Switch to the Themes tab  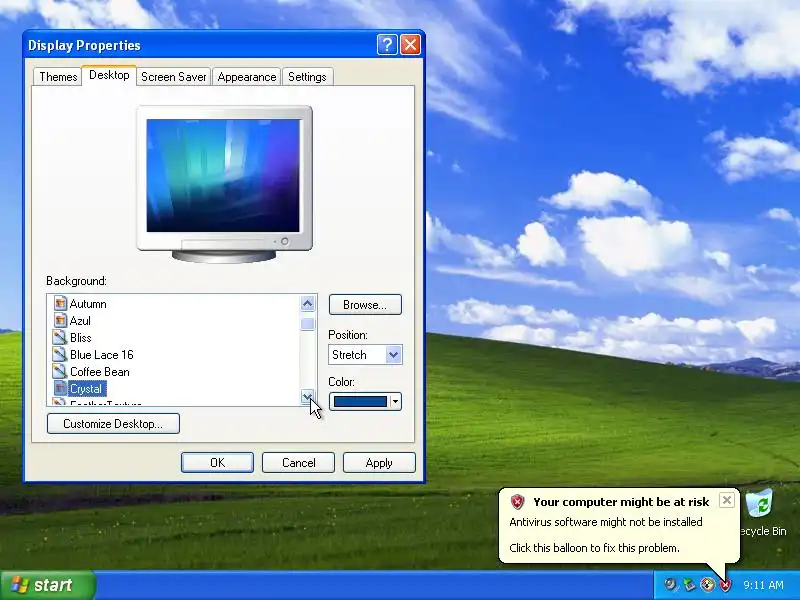point(58,77)
